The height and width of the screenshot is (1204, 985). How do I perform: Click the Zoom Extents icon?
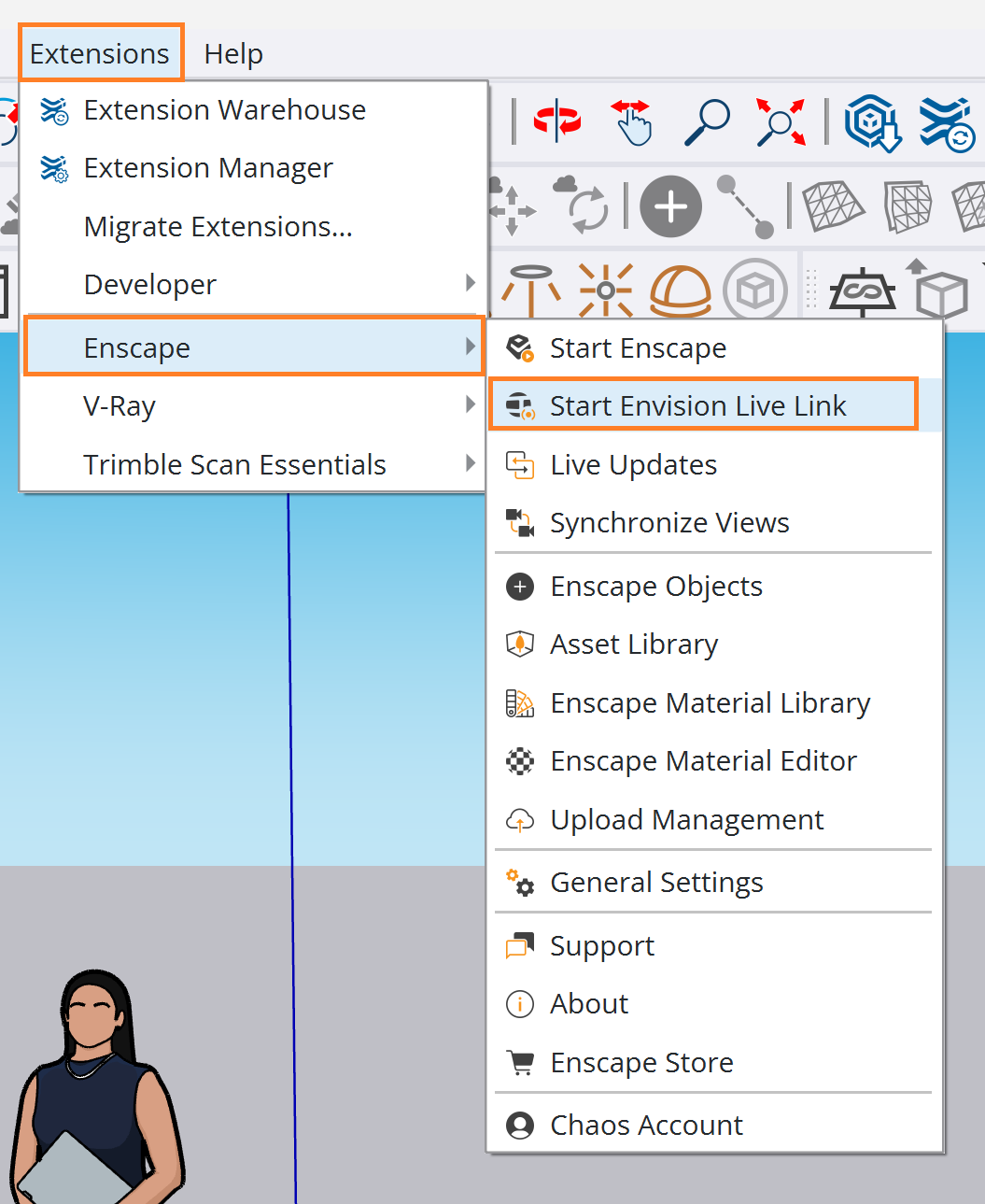(781, 121)
